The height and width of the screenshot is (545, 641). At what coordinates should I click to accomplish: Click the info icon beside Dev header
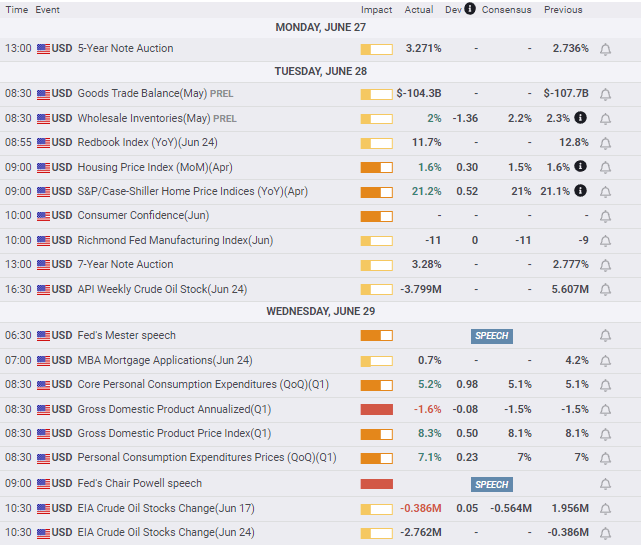tap(470, 9)
